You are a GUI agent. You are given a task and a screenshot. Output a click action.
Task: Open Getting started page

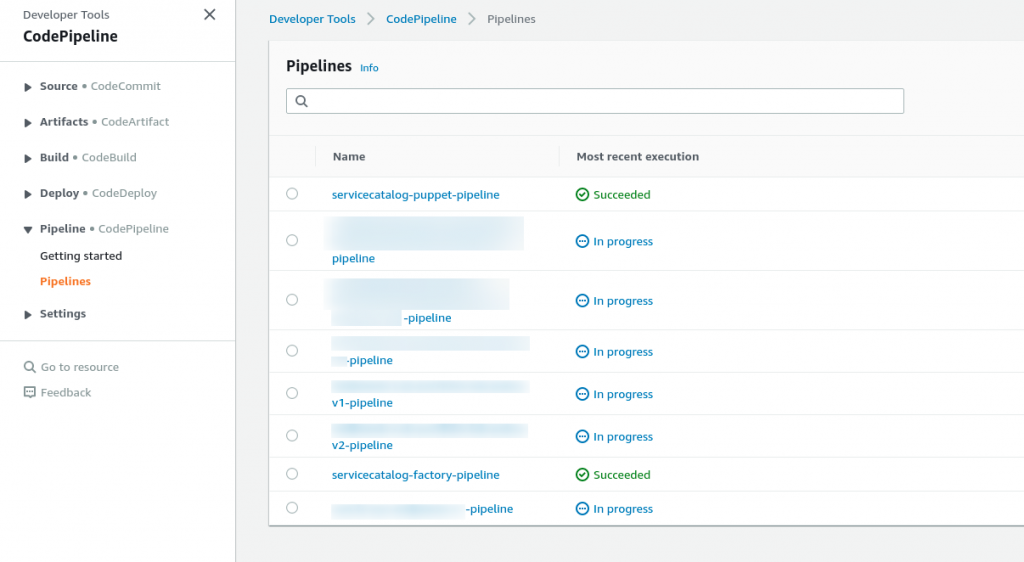[x=81, y=256]
